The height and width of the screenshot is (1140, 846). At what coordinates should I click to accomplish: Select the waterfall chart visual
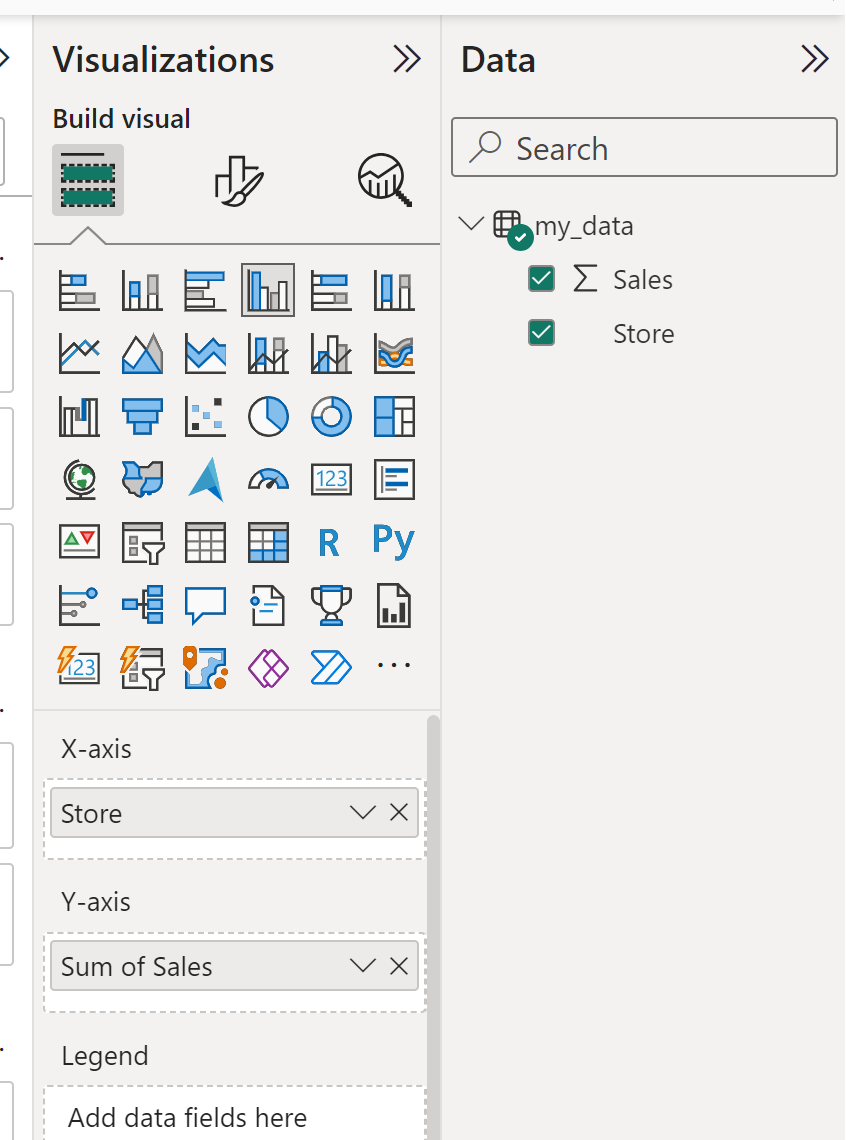pos(79,417)
